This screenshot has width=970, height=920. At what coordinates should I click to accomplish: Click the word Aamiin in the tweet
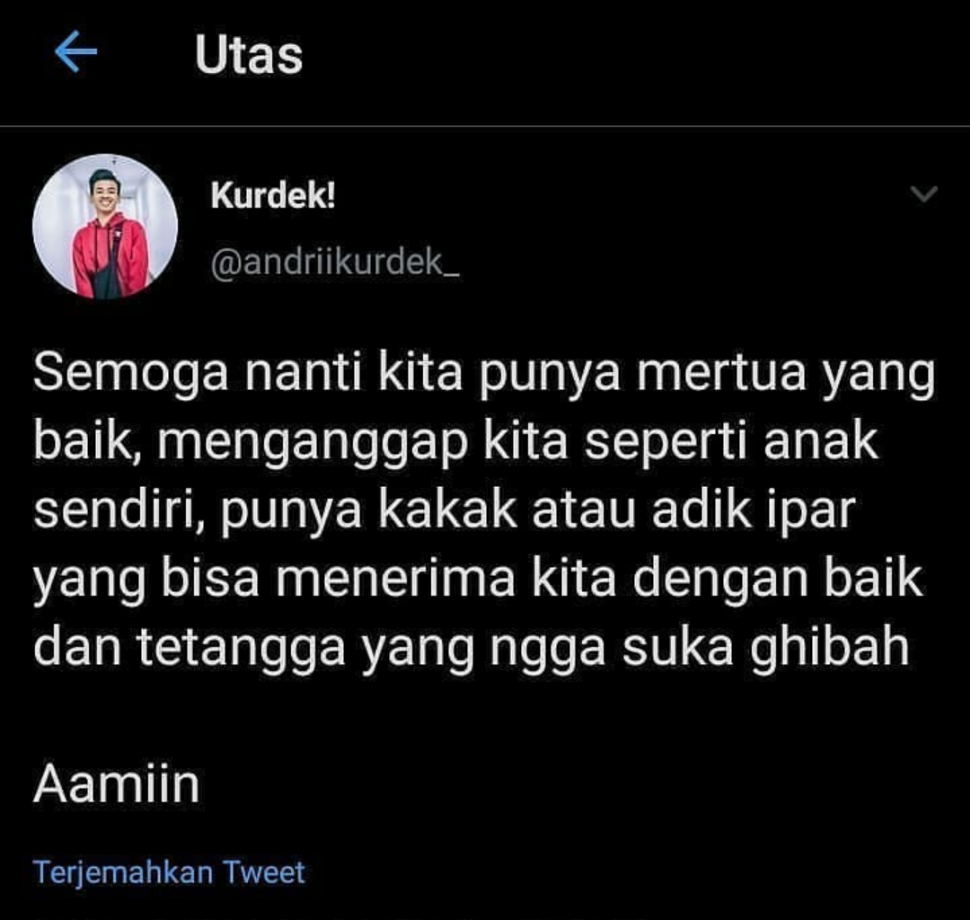116,784
